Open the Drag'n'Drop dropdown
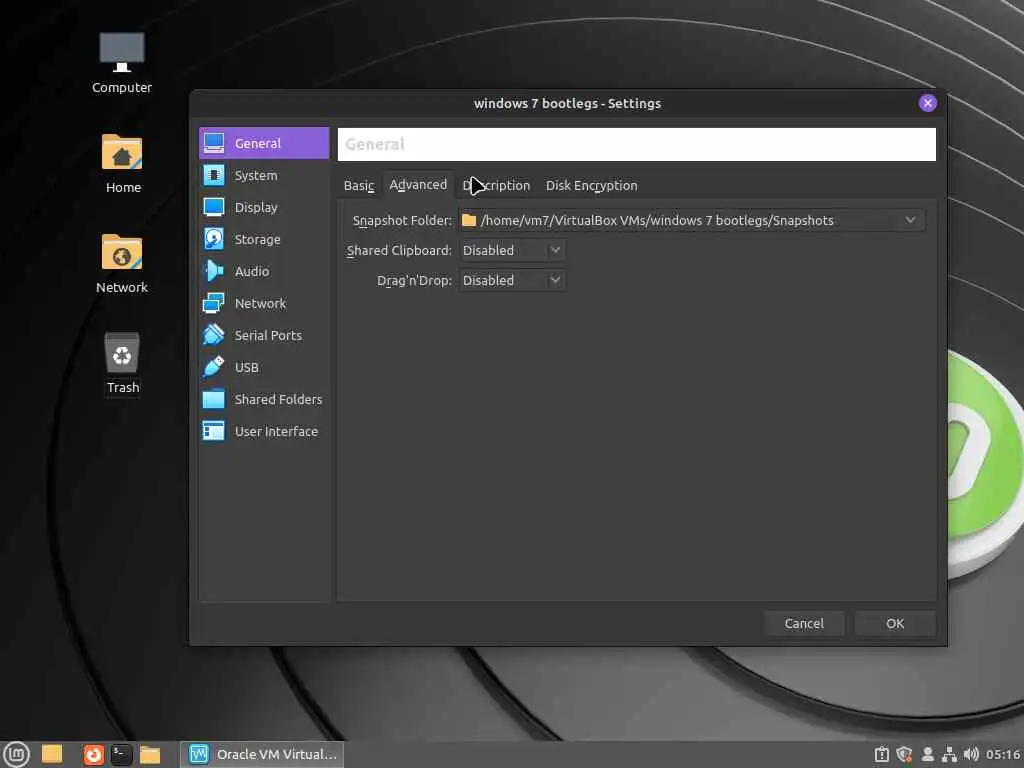The height and width of the screenshot is (768, 1024). (x=512, y=280)
